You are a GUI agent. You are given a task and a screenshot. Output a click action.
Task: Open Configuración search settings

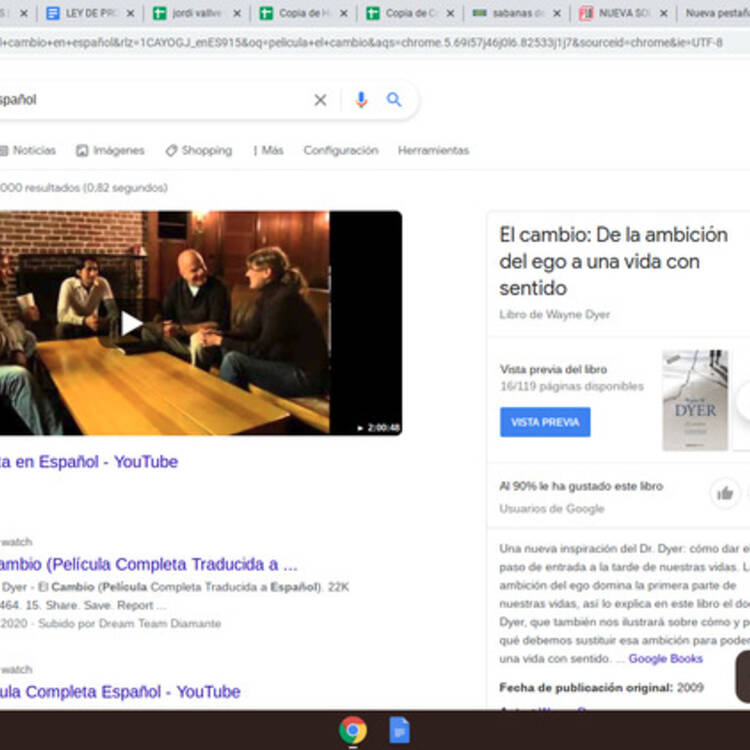pyautogui.click(x=341, y=151)
